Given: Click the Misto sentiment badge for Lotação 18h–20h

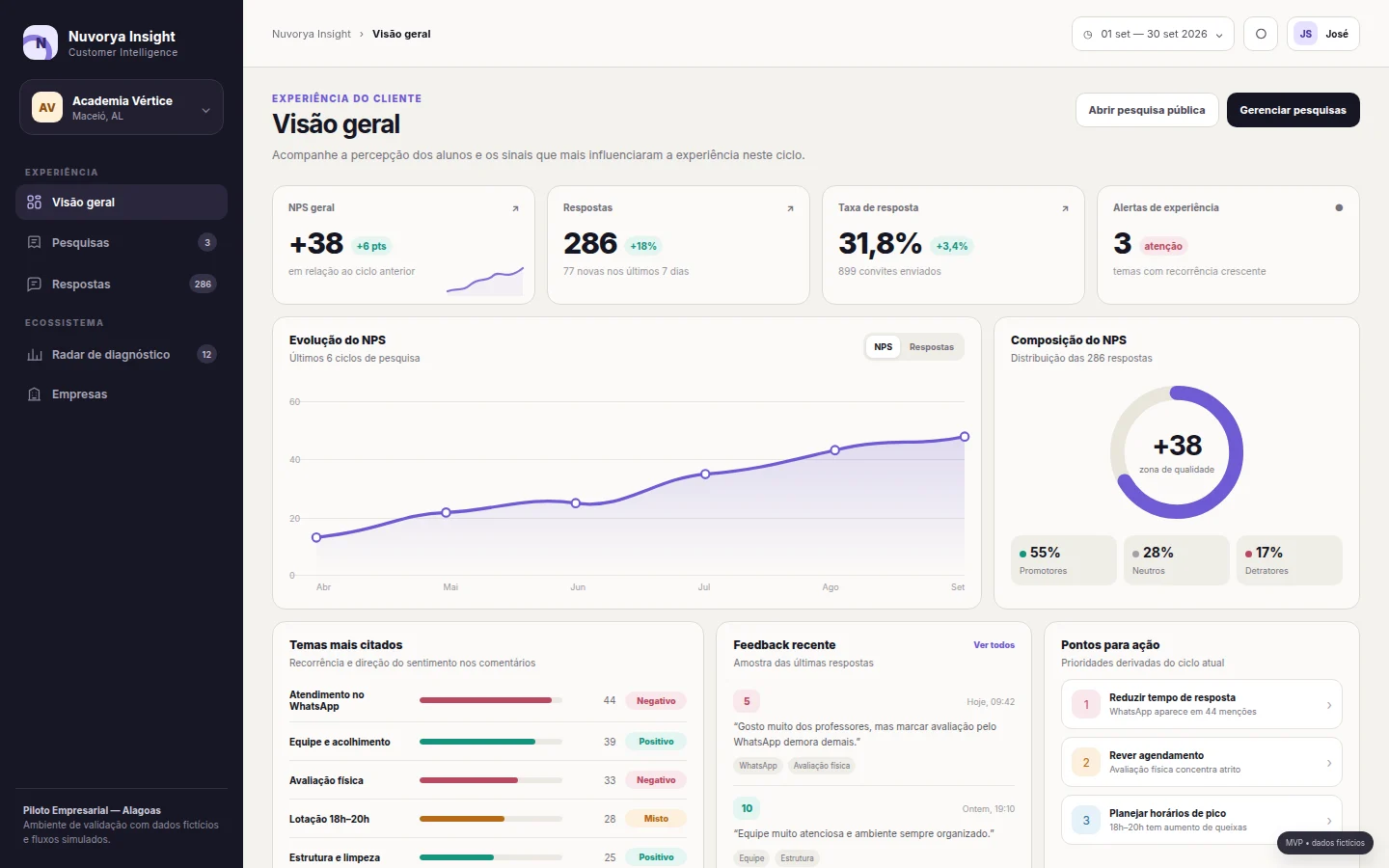Looking at the screenshot, I should pos(656,819).
